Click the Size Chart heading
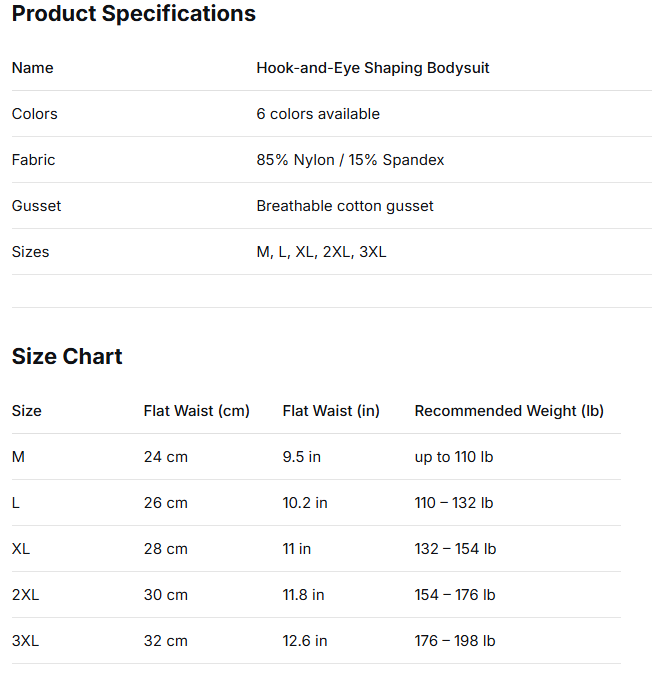The height and width of the screenshot is (677, 652). [67, 357]
